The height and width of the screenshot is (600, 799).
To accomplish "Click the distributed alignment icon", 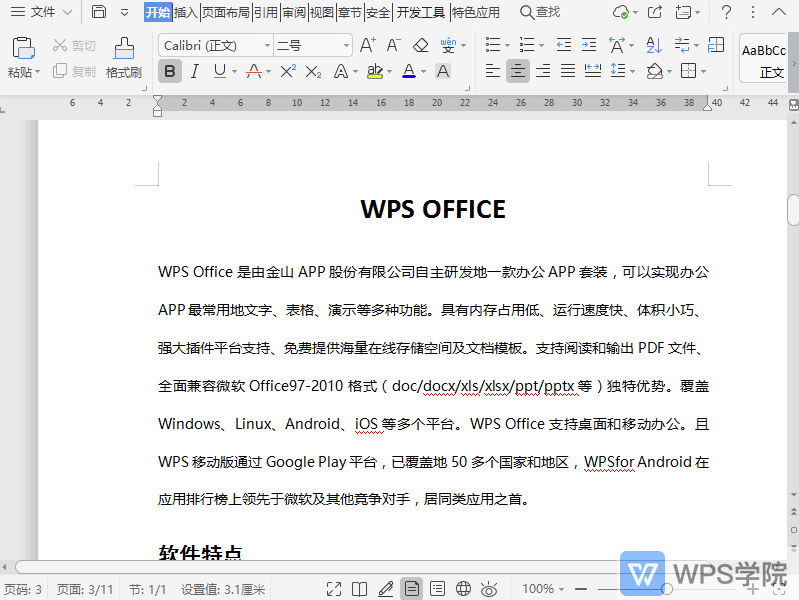I will 593,71.
